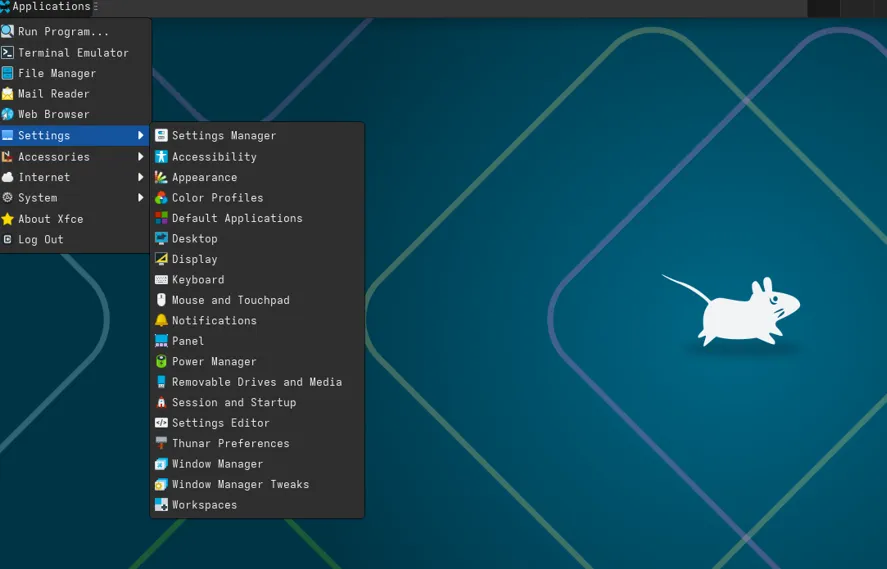Open Default Applications entry
Image resolution: width=887 pixels, height=569 pixels.
pos(257,218)
